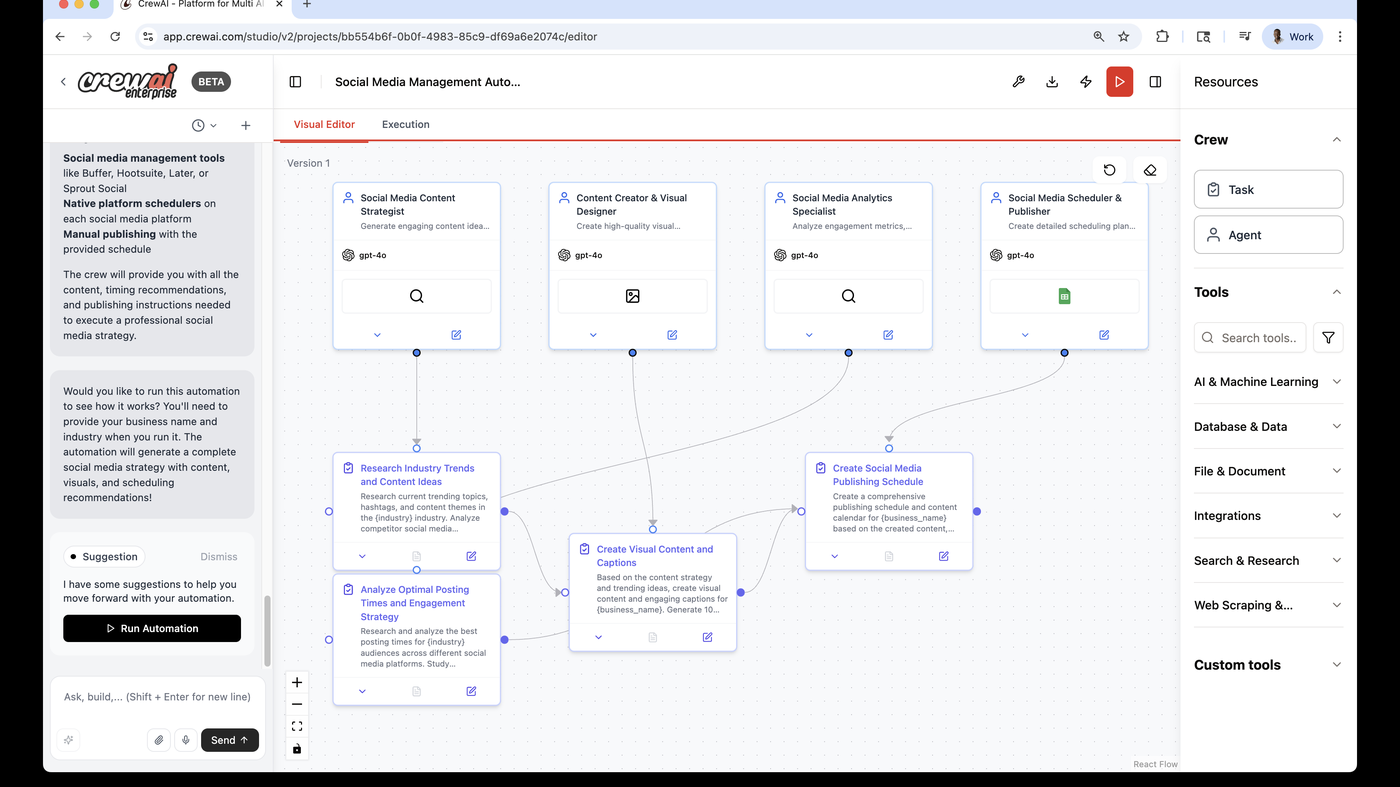
Task: Toggle the right Resources panel icon
Action: point(1155,82)
